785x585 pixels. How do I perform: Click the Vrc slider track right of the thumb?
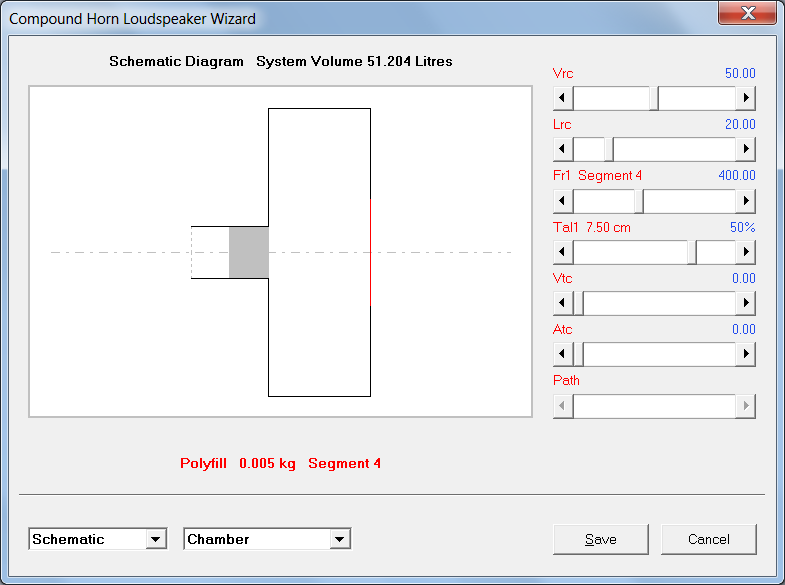tap(697, 98)
